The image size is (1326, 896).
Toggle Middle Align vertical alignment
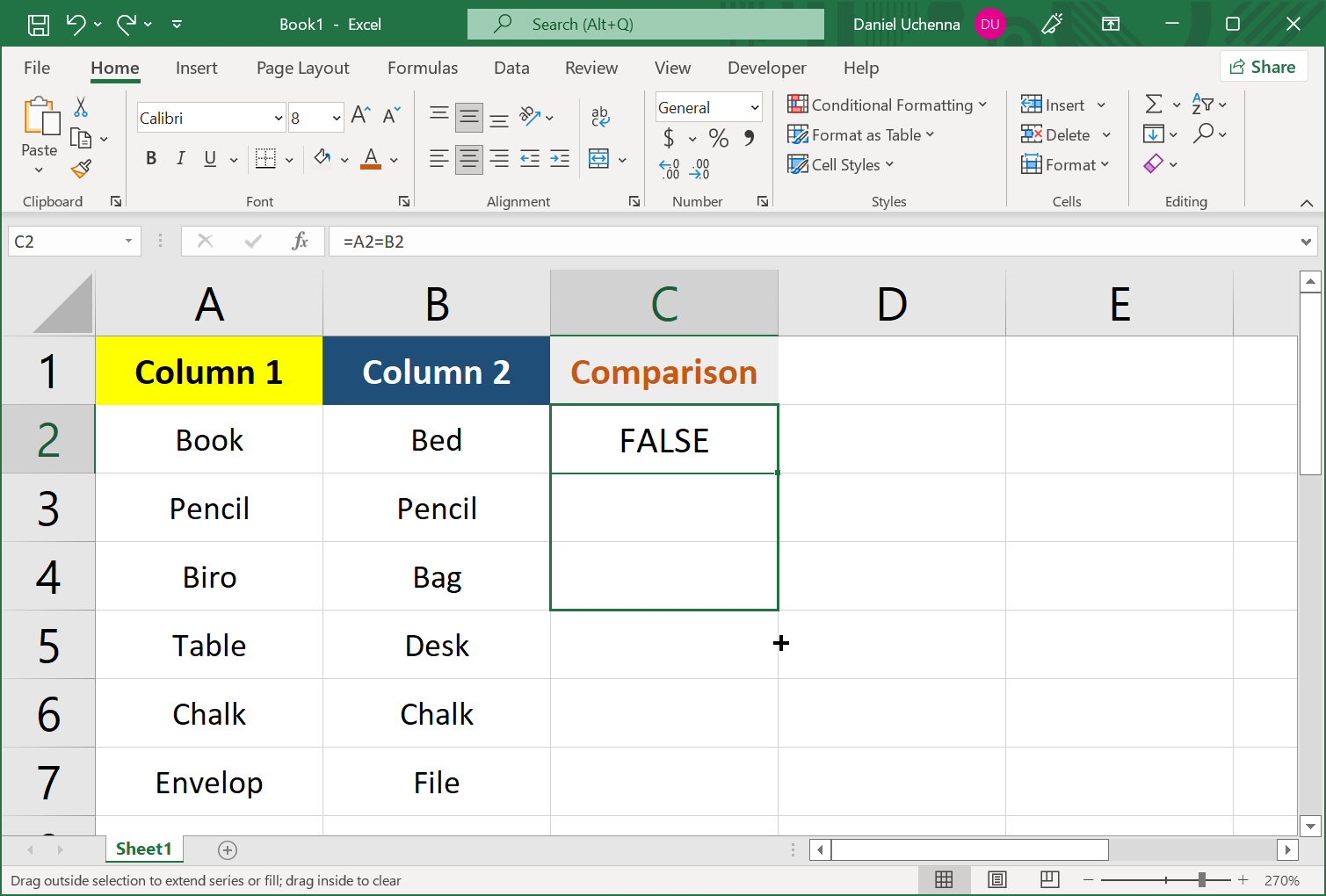click(468, 115)
